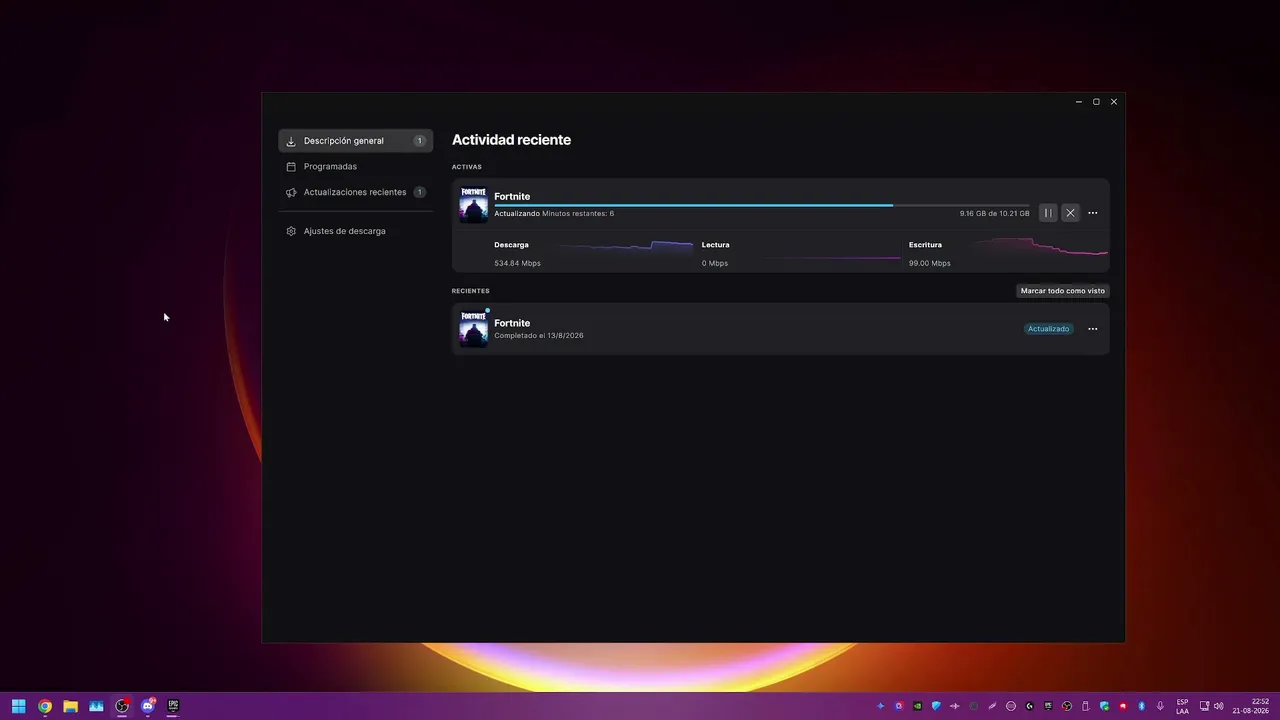Click the Lectura speed graph
Image resolution: width=1280 pixels, height=720 pixels.
pos(832,257)
